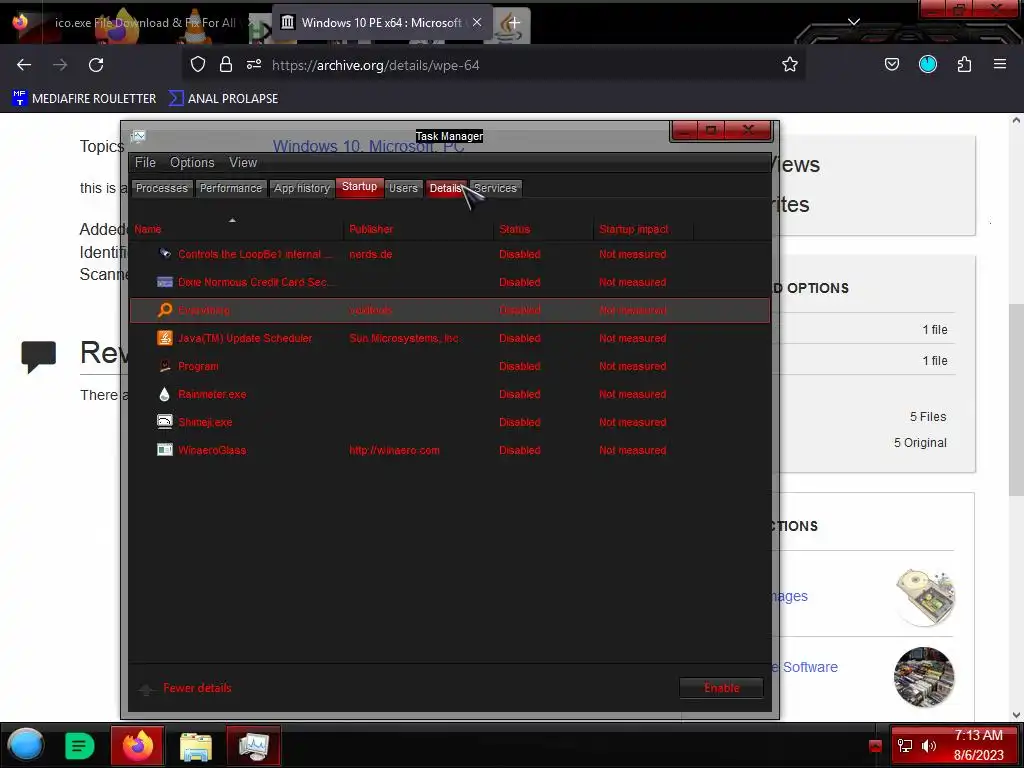Switch to the Details tab

tap(446, 188)
